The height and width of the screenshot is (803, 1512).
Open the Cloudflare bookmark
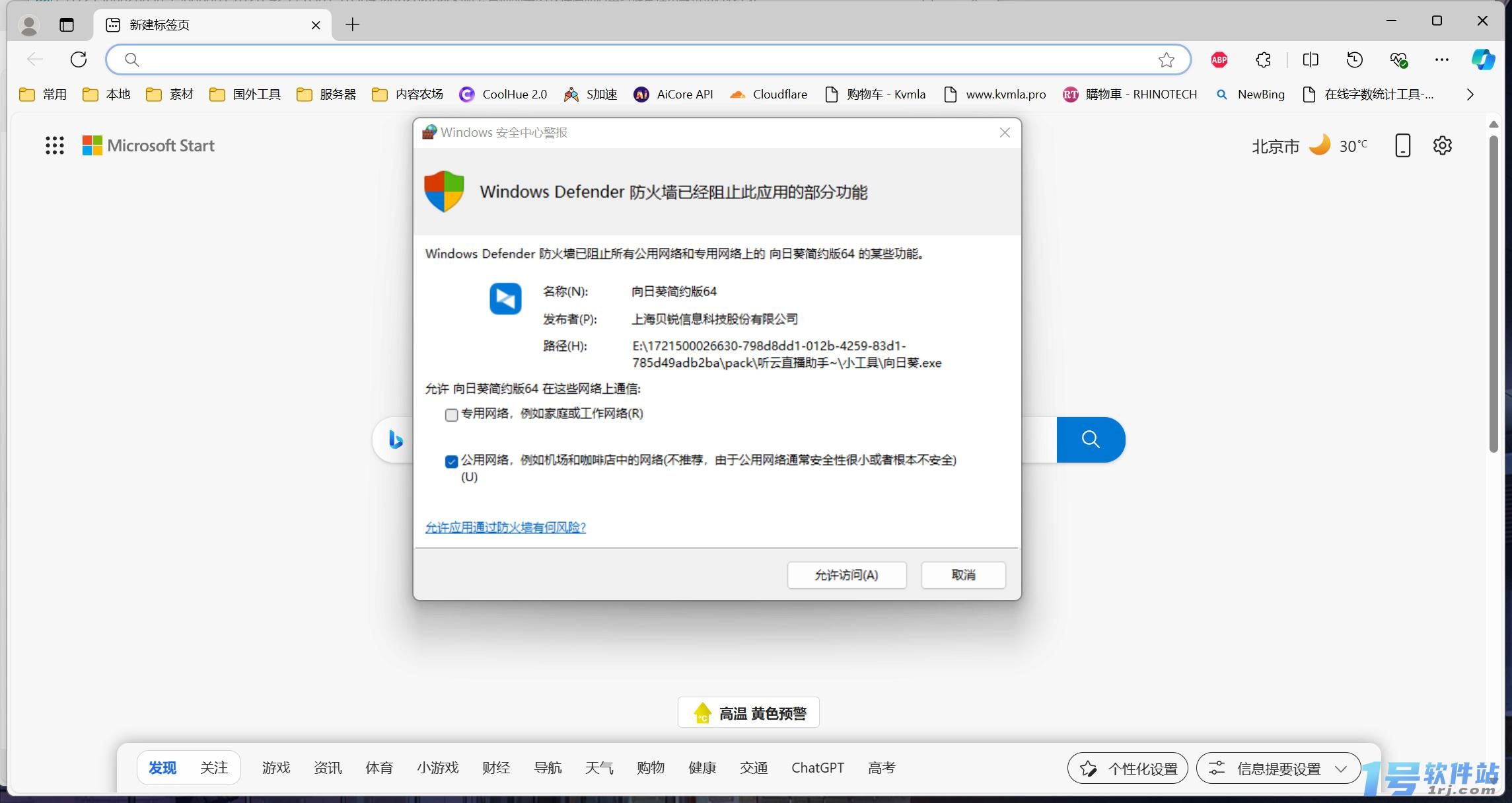click(768, 95)
